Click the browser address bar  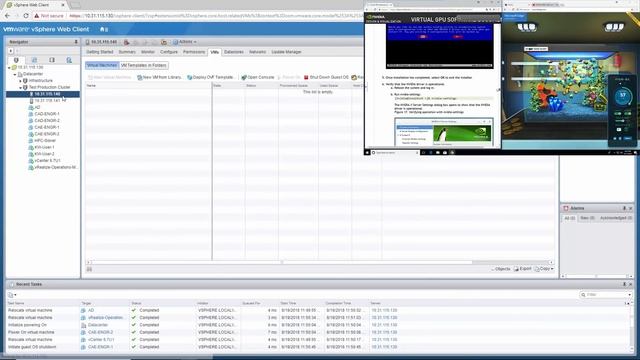[x=198, y=16]
